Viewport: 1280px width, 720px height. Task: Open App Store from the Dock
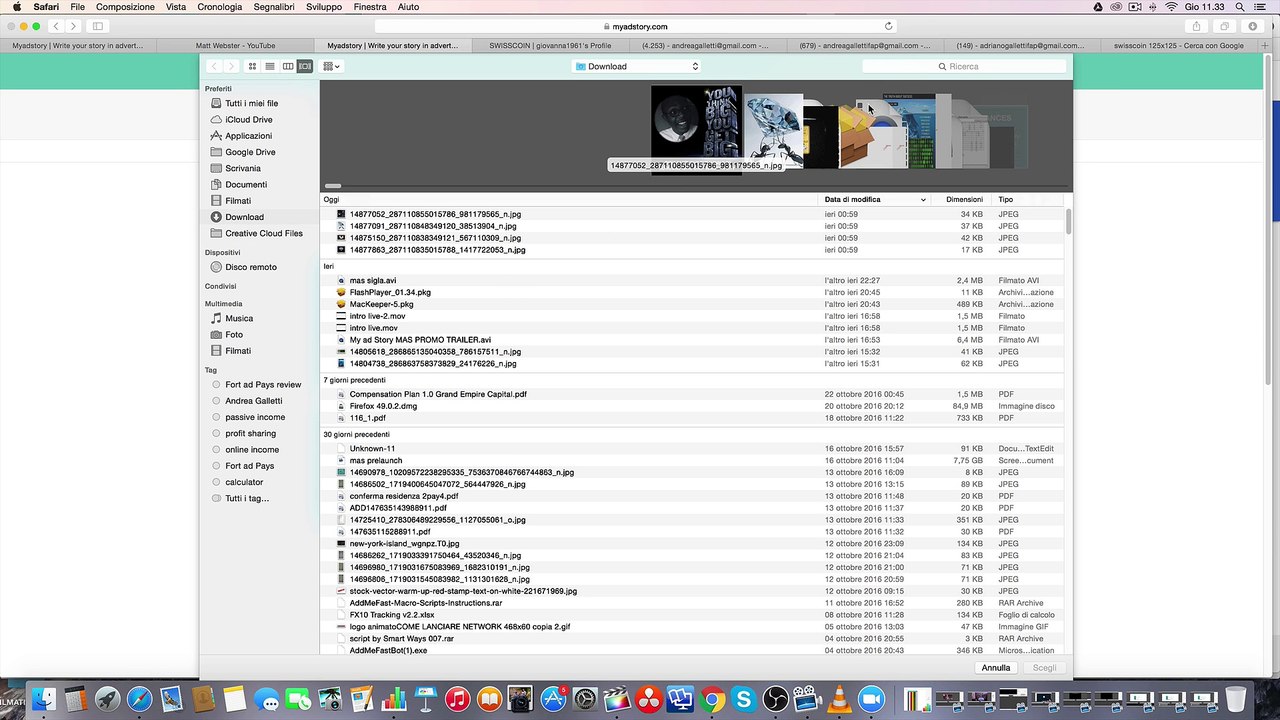point(553,699)
